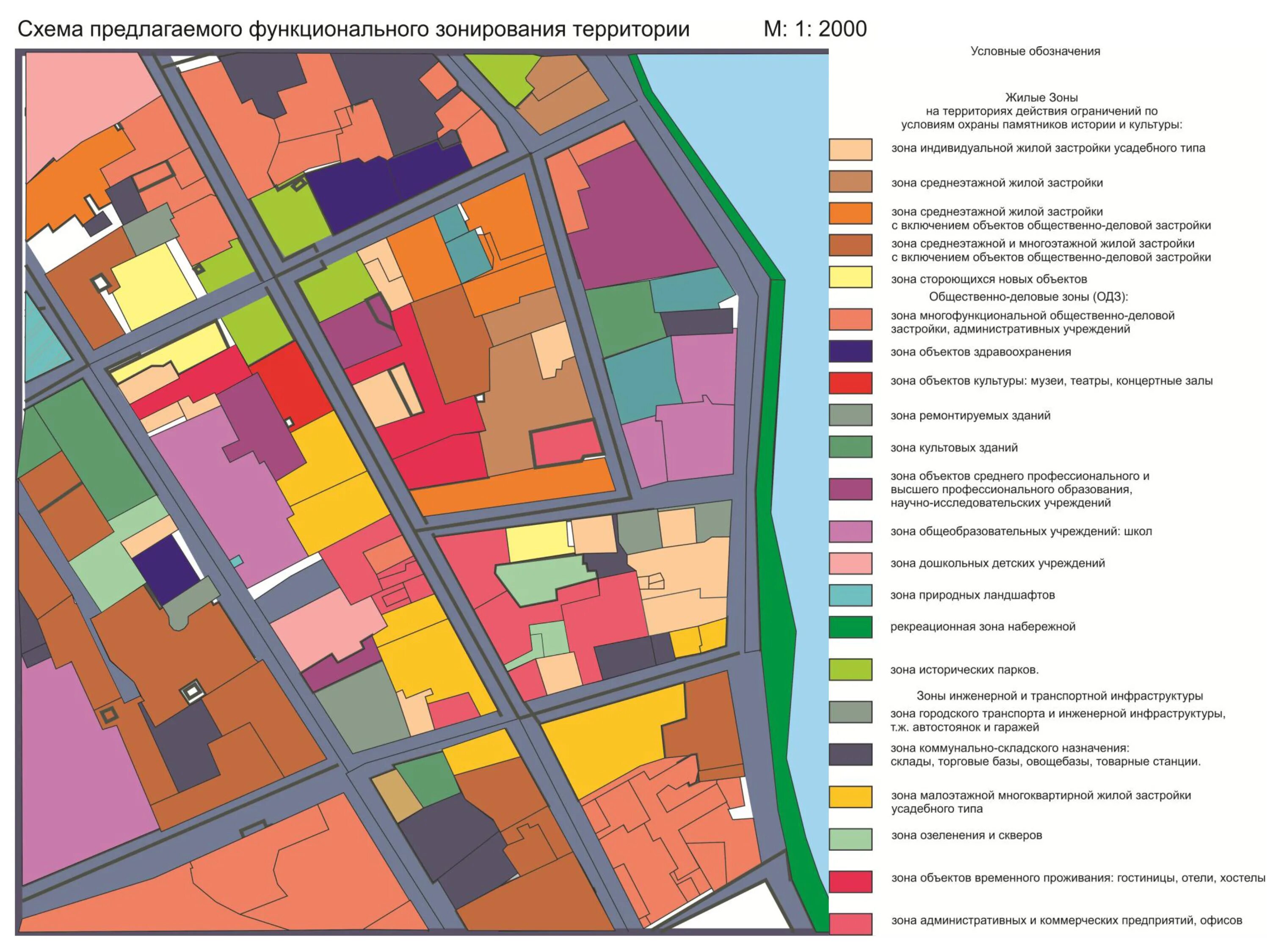
Task: Click the lime historical parks legend swatch
Action: (x=850, y=669)
